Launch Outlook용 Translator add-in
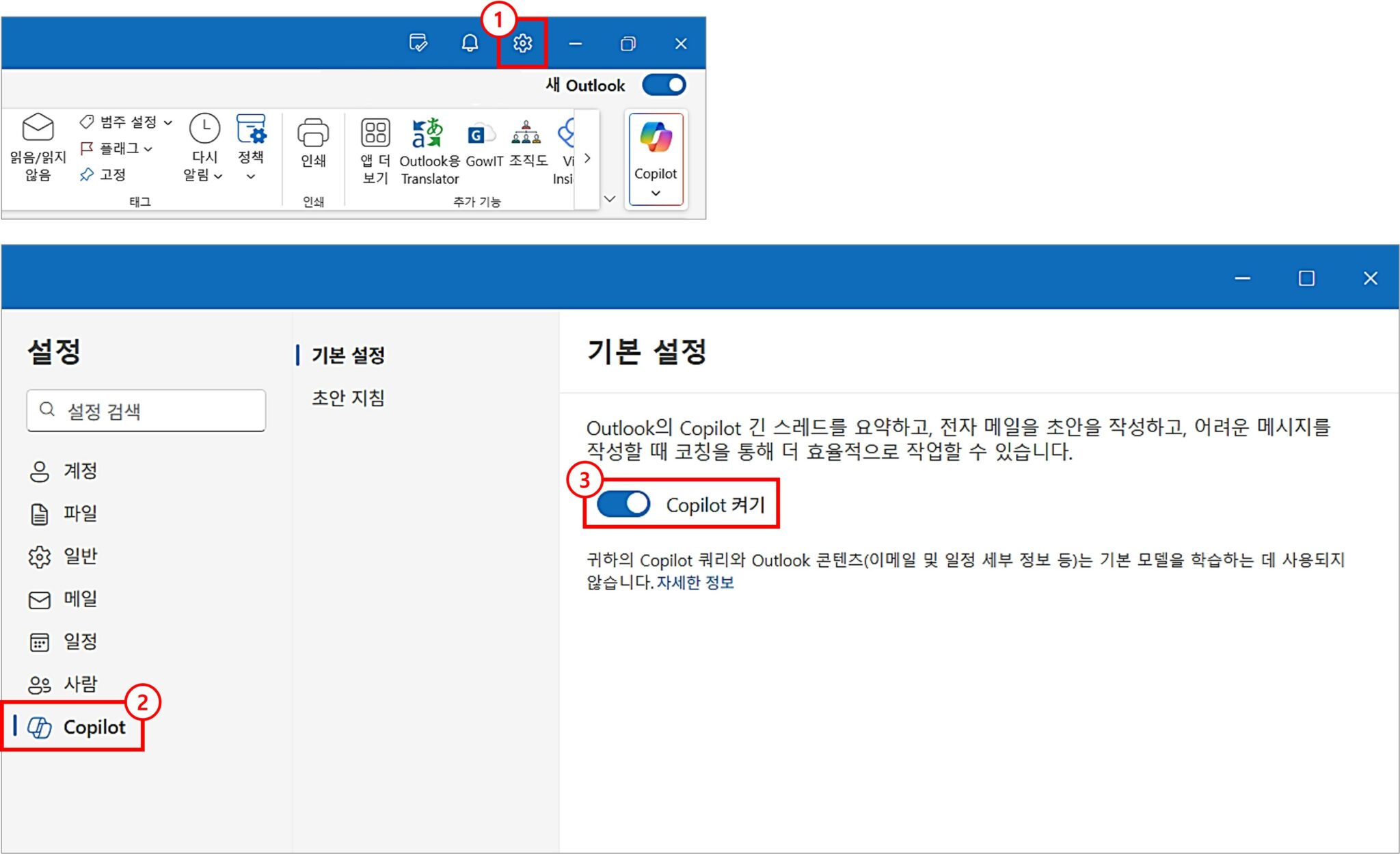The image size is (1400, 854). click(x=428, y=133)
